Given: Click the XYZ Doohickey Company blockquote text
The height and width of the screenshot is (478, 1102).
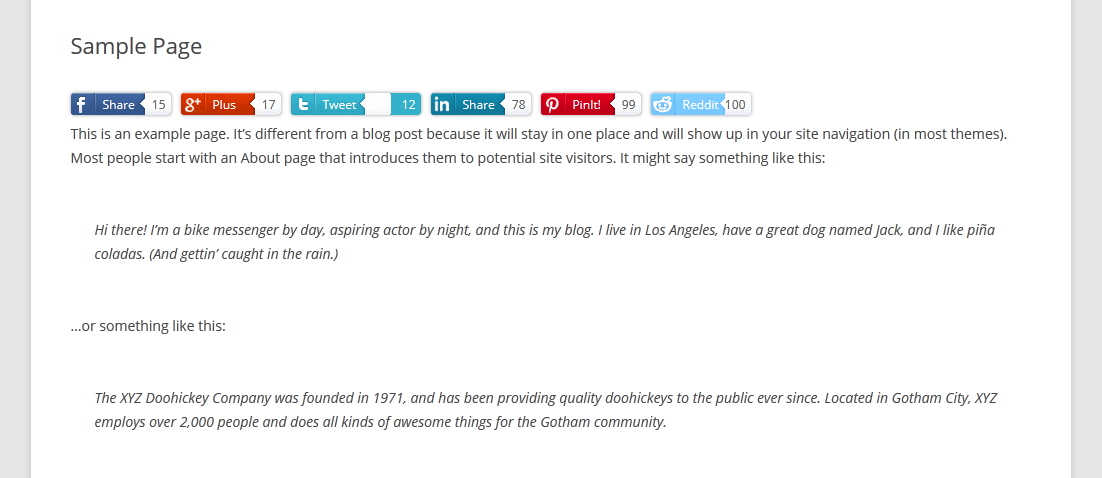Looking at the screenshot, I should [545, 411].
